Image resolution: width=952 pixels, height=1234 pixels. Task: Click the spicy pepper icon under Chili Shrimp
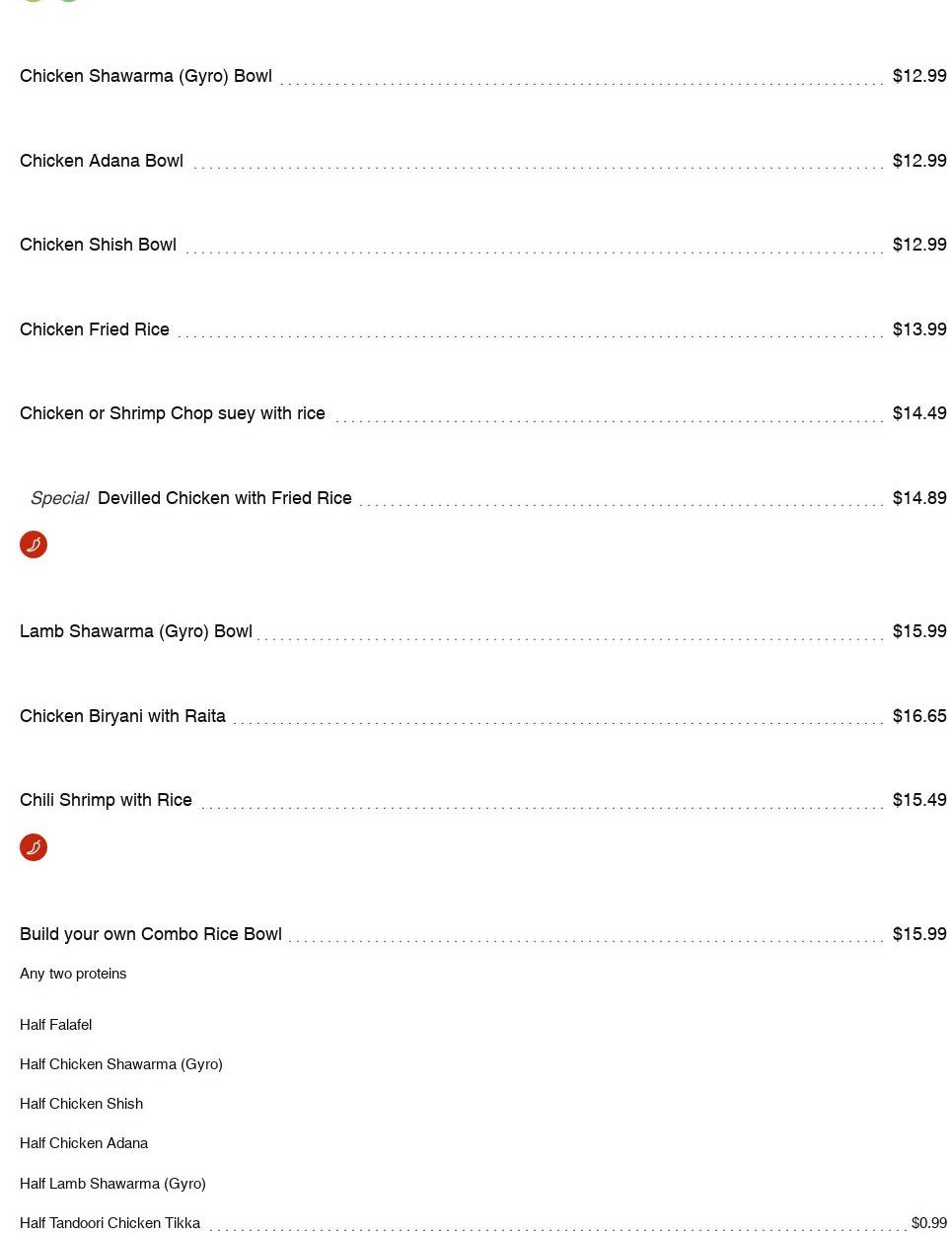[34, 847]
